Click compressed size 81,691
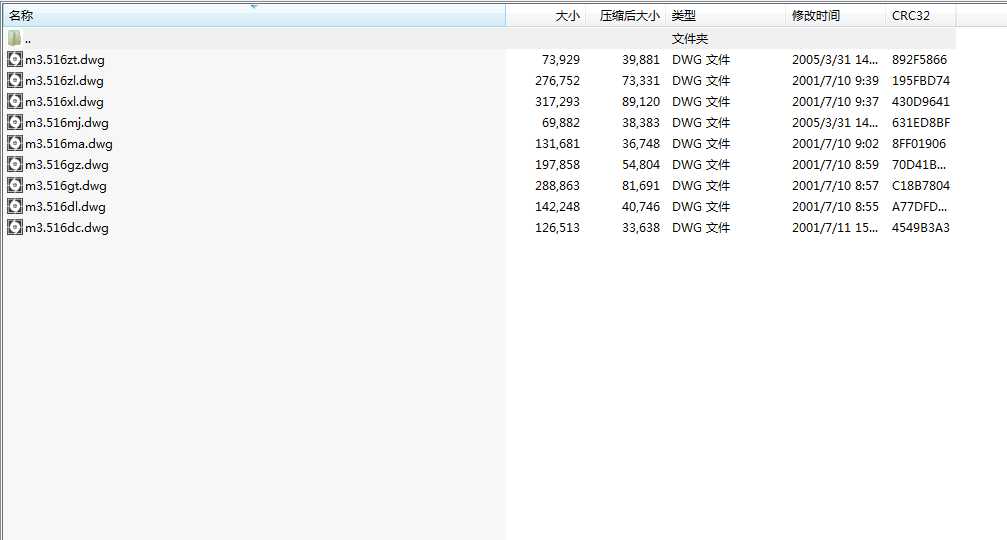The width and height of the screenshot is (1007, 540). coord(641,186)
